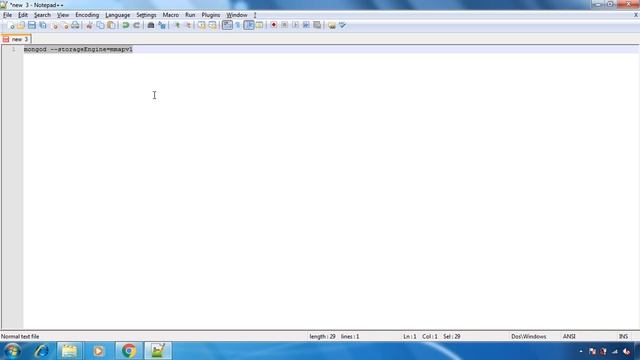Click the Close All toolbar icon
The height and width of the screenshot is (360, 640).
[65, 25]
